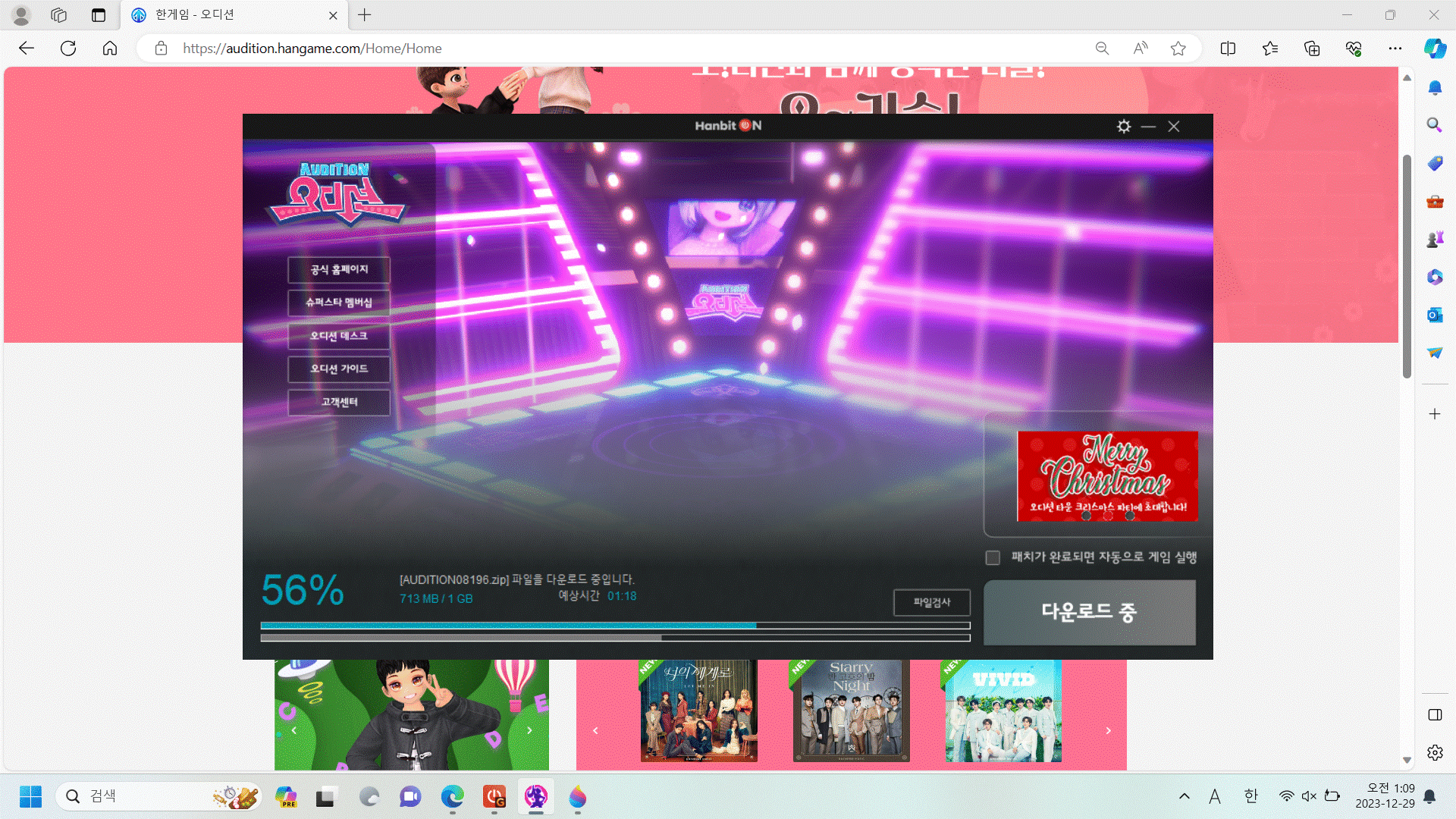Show previous album in carousel

[595, 731]
